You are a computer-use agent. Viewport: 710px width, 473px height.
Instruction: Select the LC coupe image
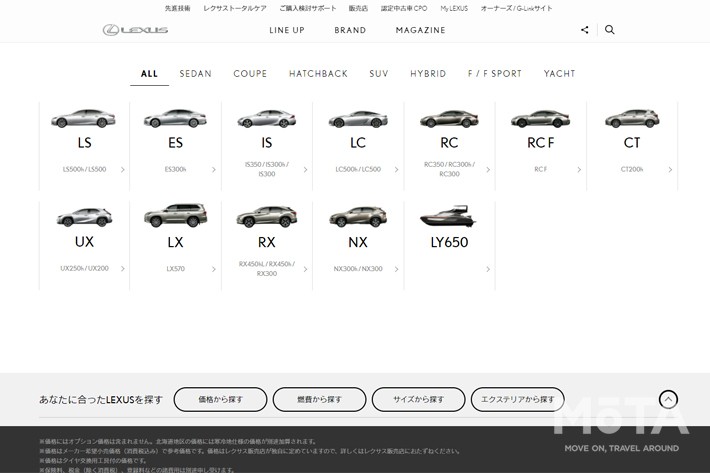pyautogui.click(x=358, y=119)
